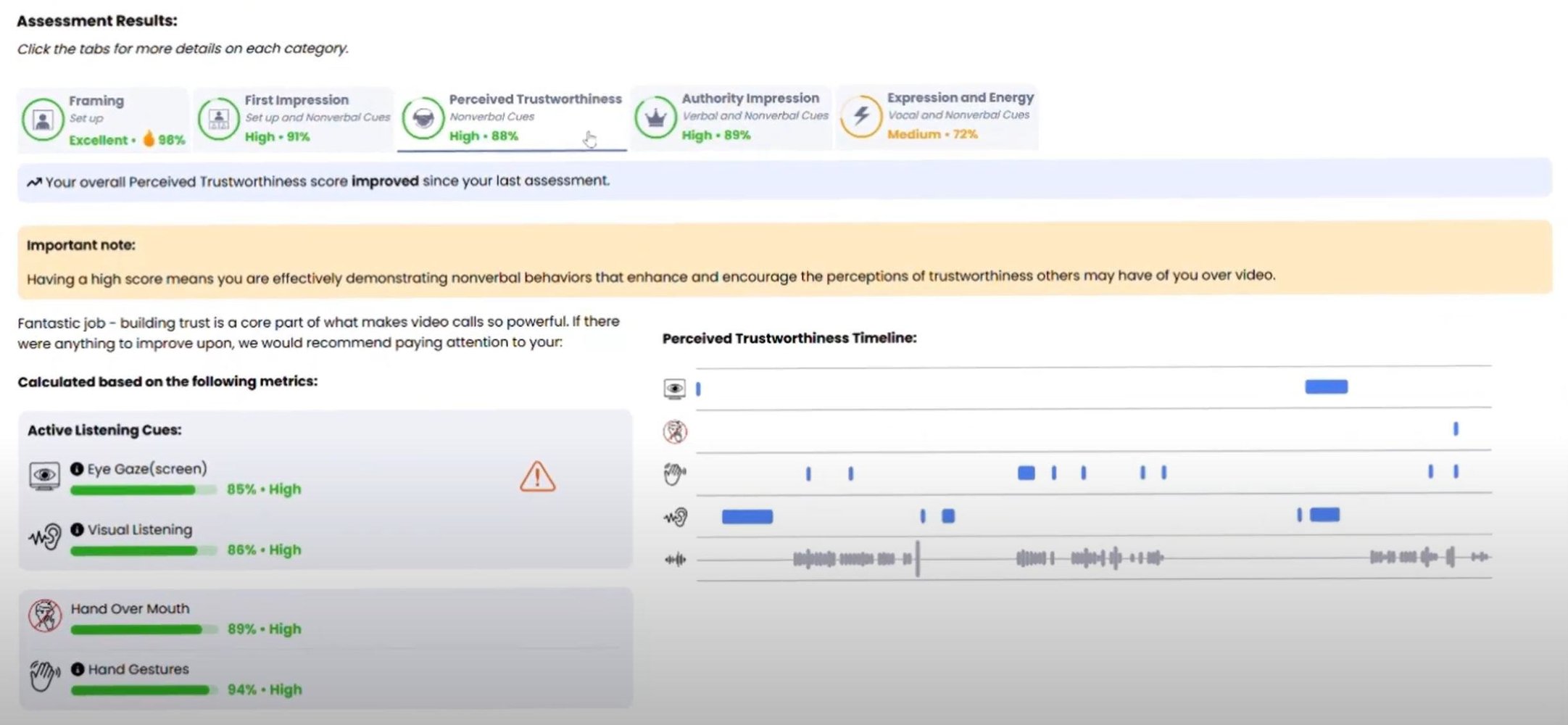Image resolution: width=1568 pixels, height=725 pixels.
Task: Open the Authority Impression tab
Action: click(x=731, y=117)
